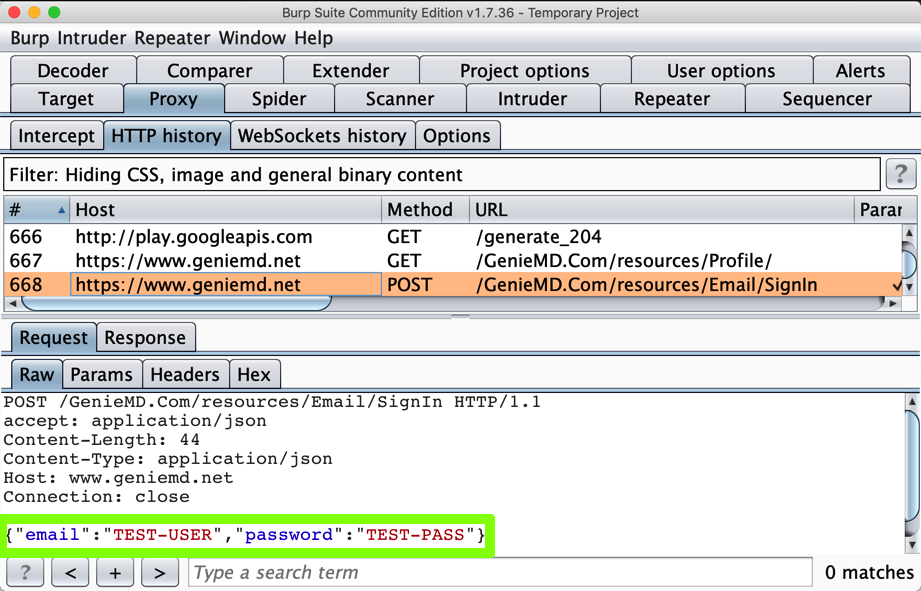Screen dimensions: 921x591
Task: Switch to the Spider tab
Action: (x=279, y=99)
